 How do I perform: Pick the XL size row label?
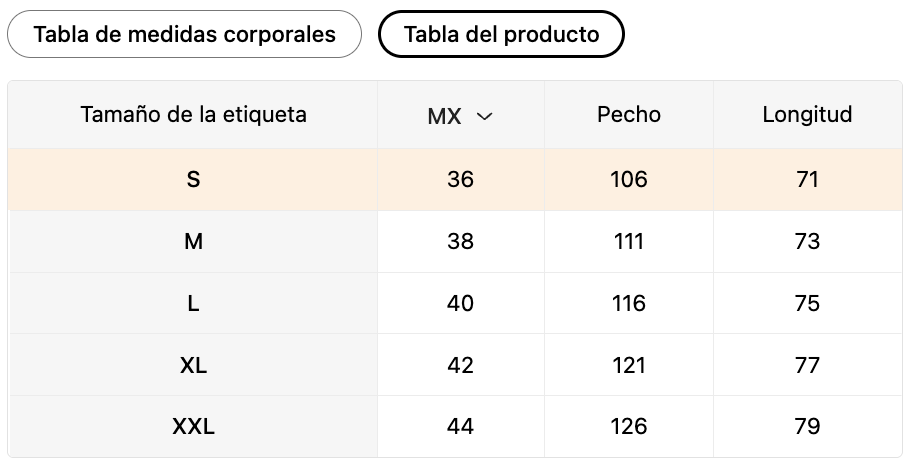point(193,366)
